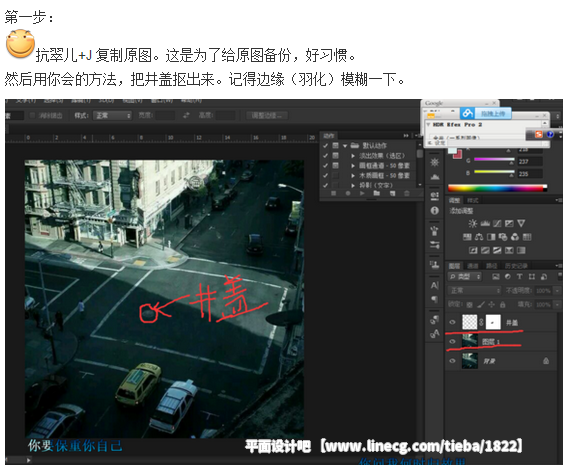
Task: Click the G channel color slider
Action: pyautogui.click(x=494, y=159)
